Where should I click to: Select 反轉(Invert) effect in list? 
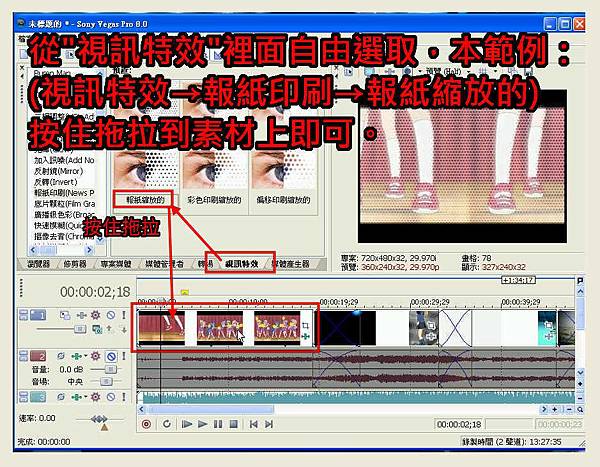click(55, 182)
